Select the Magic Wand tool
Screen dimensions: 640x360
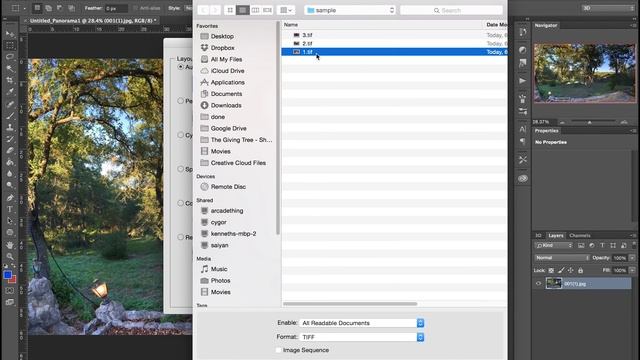point(10,68)
